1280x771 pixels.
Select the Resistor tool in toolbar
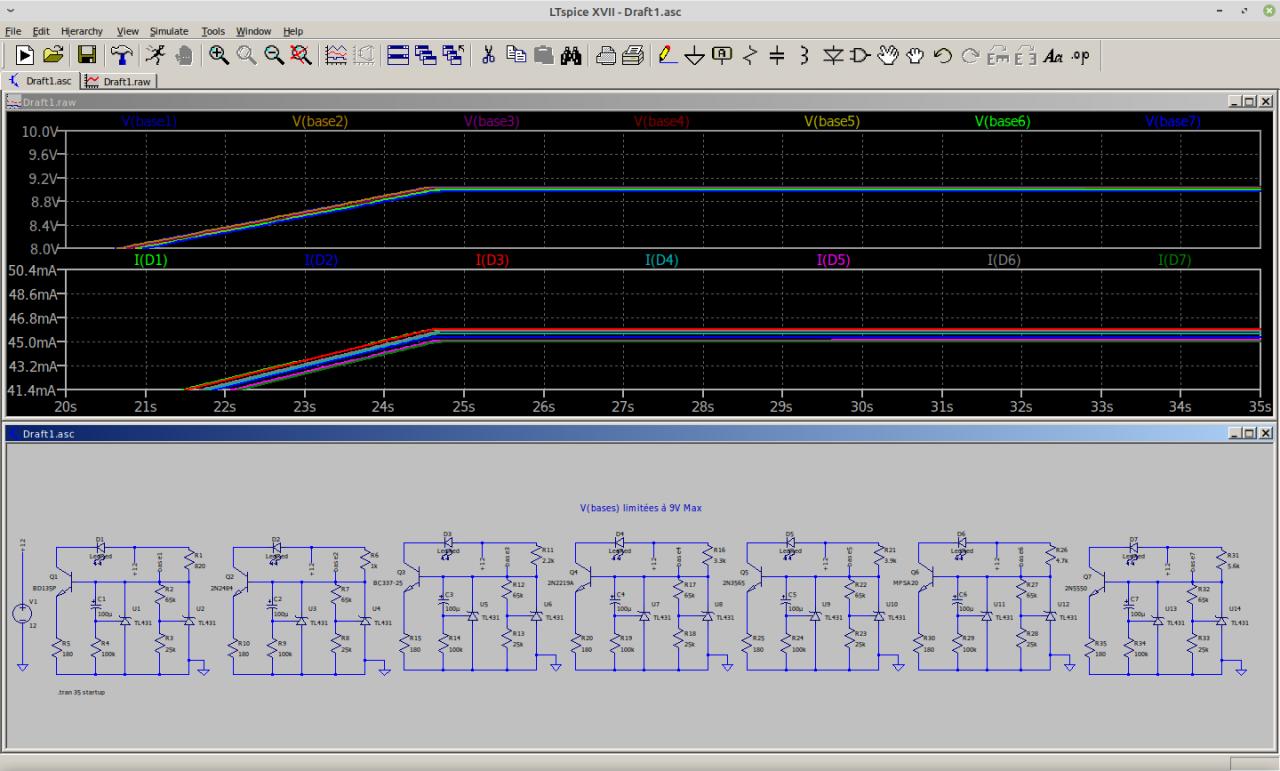(750, 56)
